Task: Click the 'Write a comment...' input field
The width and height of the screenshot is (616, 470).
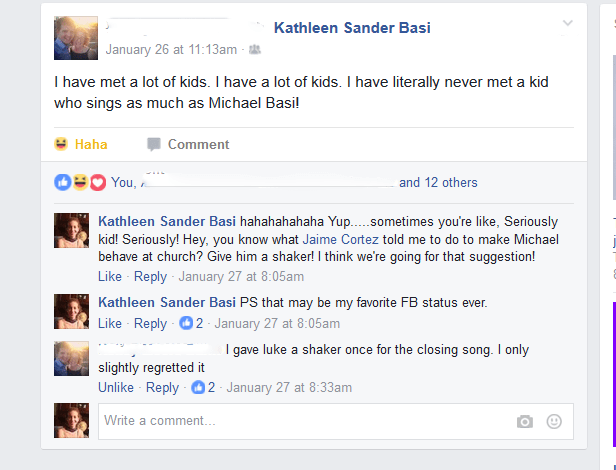Action: [300, 421]
